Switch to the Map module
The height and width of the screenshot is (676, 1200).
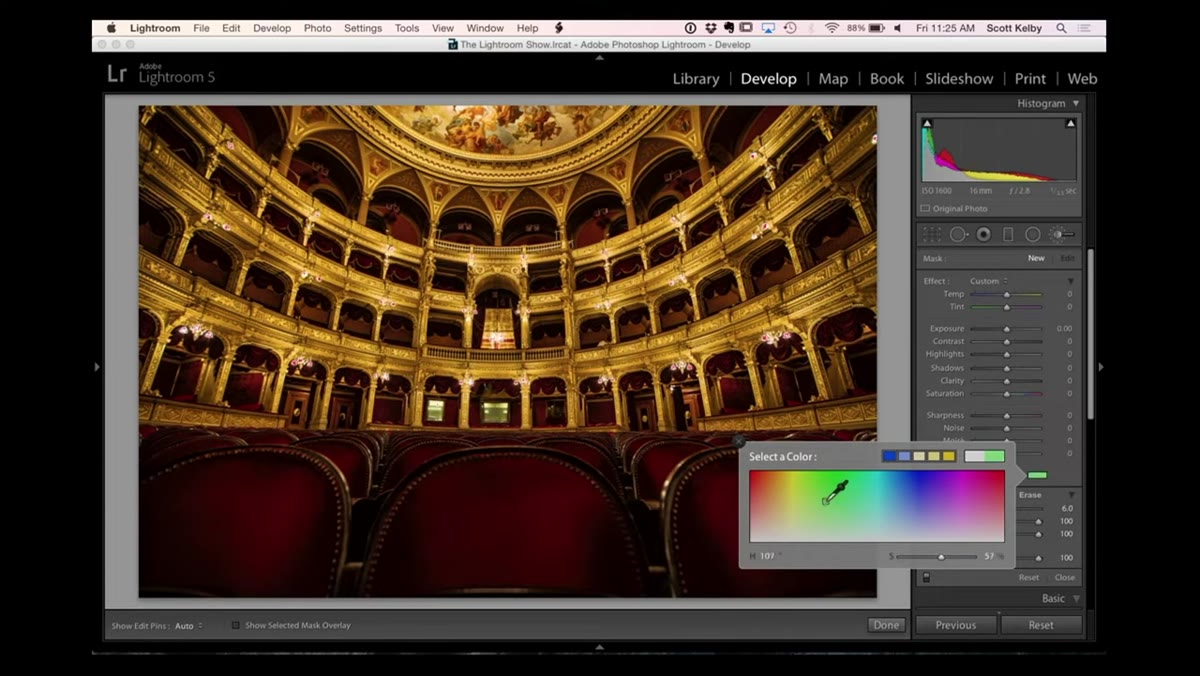(833, 79)
